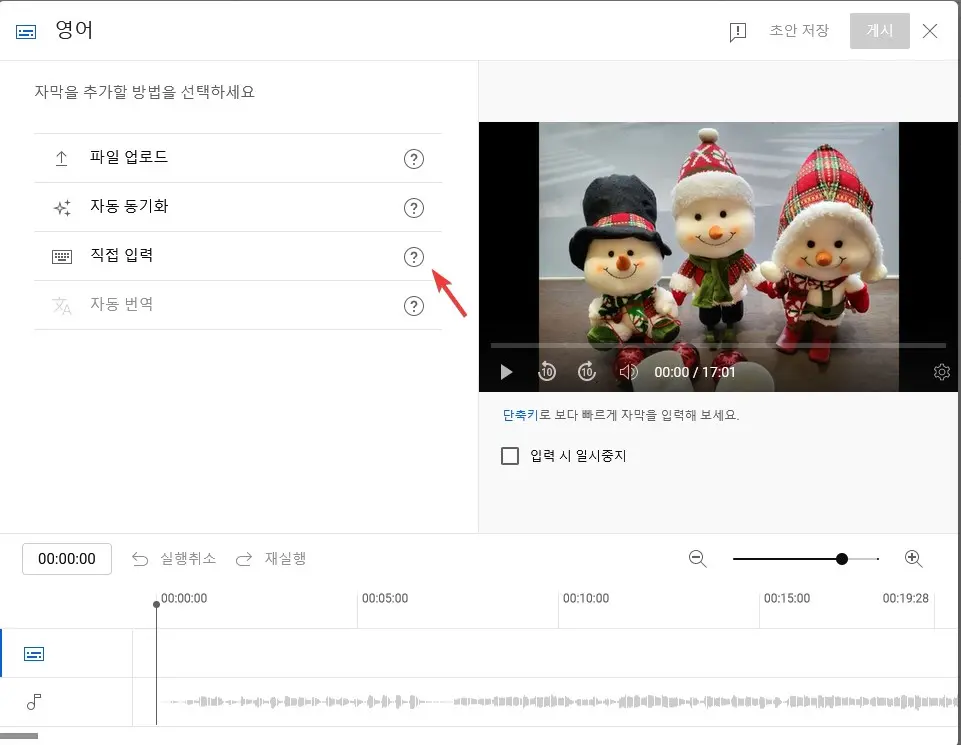Screen dimensions: 961x745
Task: Open help tooltip for 직접 입력
Action: click(x=414, y=256)
